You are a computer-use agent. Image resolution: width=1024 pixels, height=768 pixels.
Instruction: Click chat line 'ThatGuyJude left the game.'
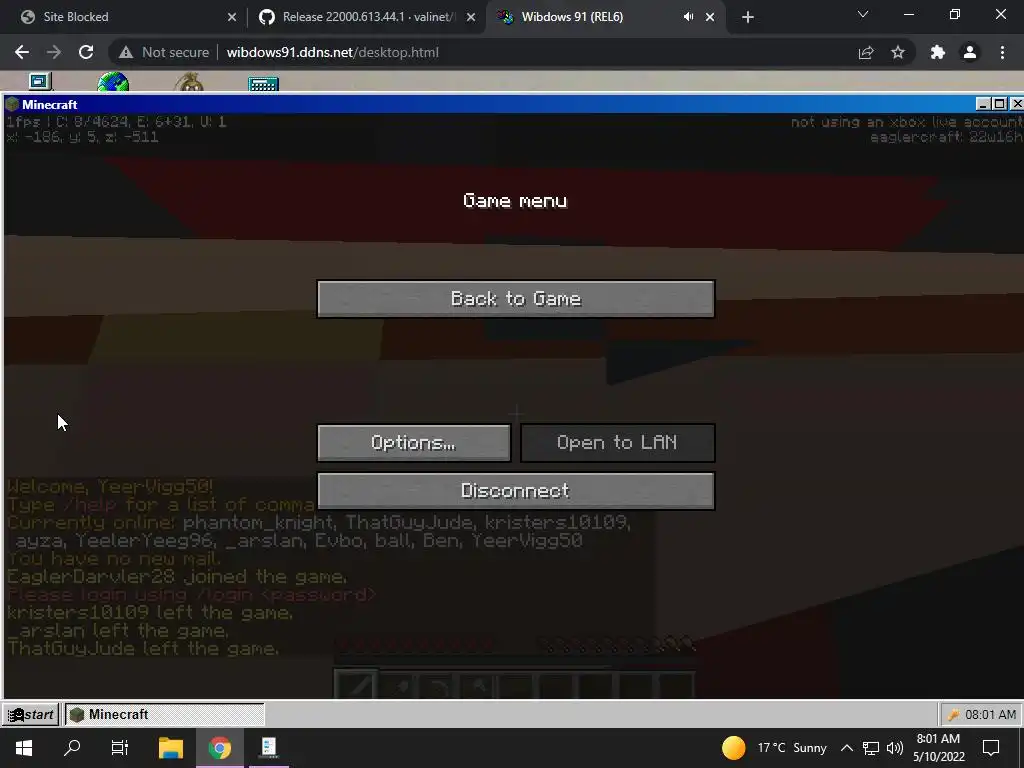(143, 648)
